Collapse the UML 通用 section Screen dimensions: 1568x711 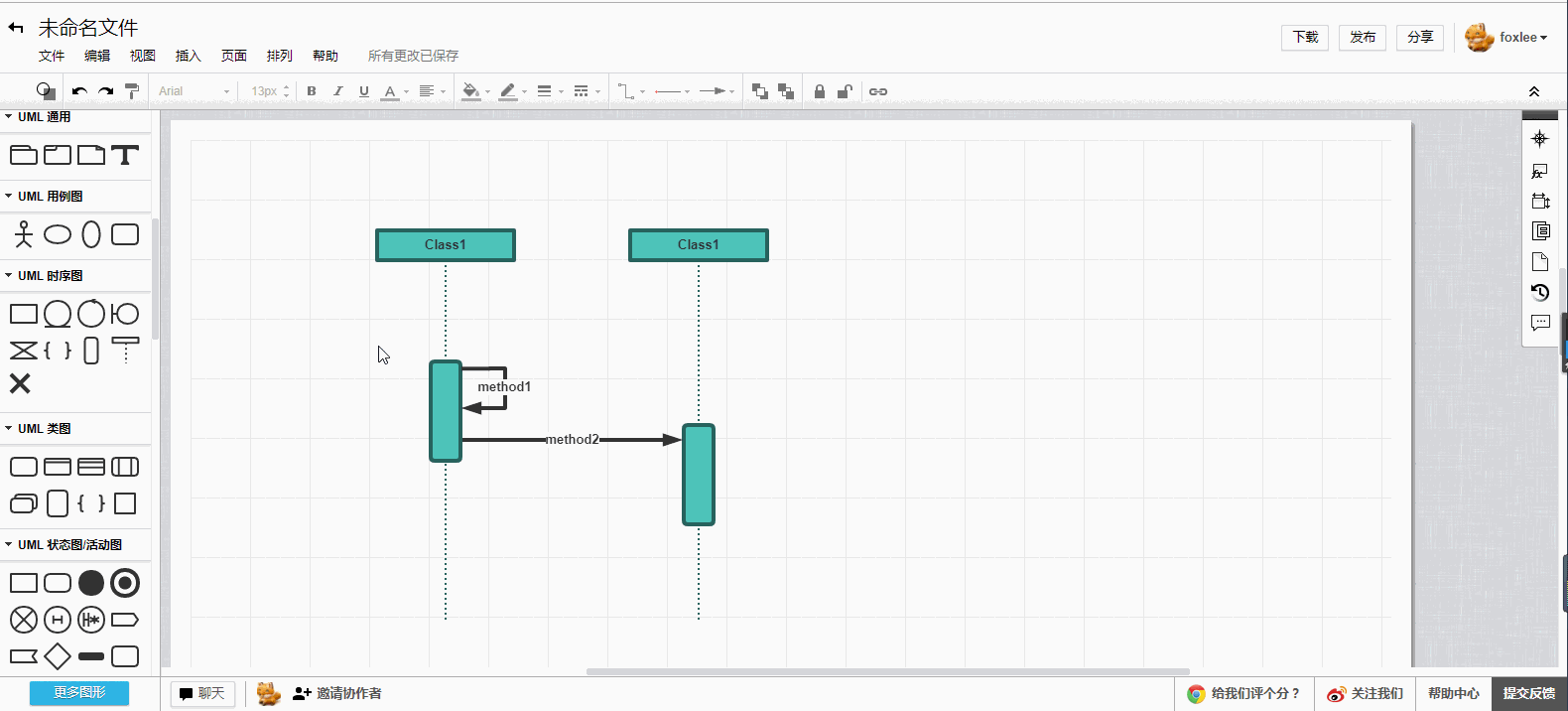tap(37, 117)
